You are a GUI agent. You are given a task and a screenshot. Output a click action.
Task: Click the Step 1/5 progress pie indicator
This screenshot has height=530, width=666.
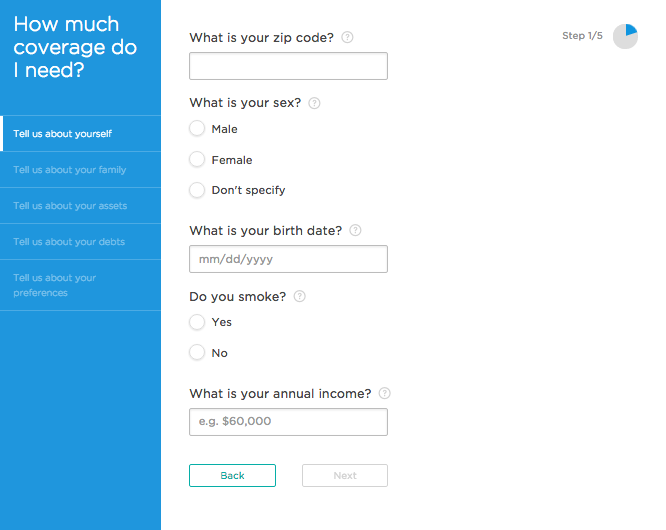tap(625, 37)
